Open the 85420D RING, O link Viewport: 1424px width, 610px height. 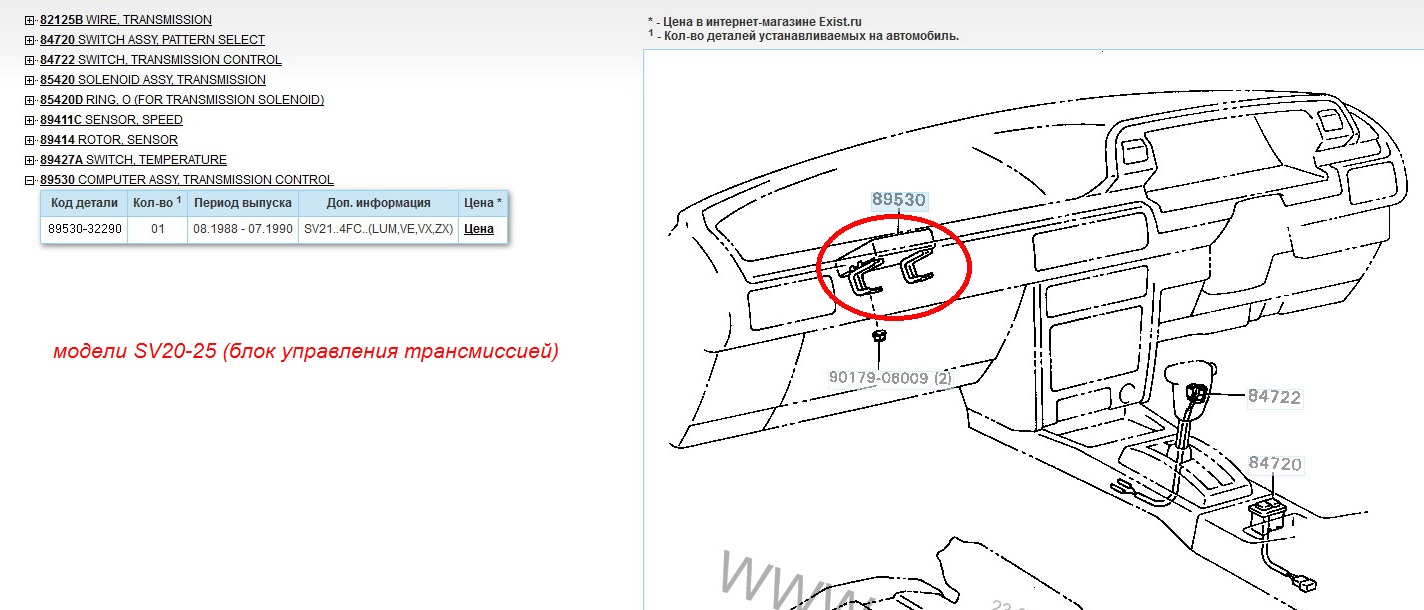181,100
